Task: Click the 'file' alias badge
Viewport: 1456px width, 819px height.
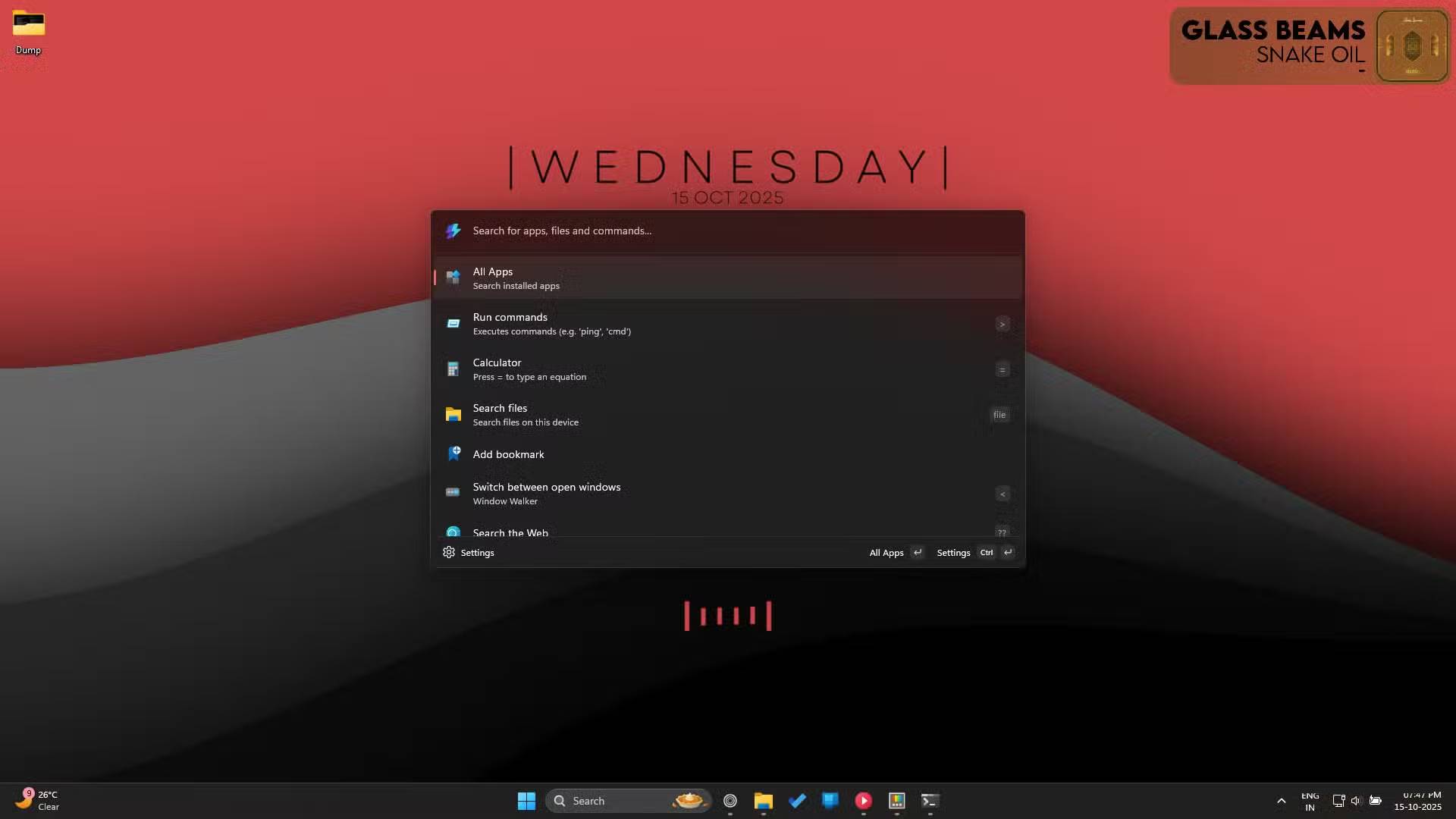Action: click(999, 414)
